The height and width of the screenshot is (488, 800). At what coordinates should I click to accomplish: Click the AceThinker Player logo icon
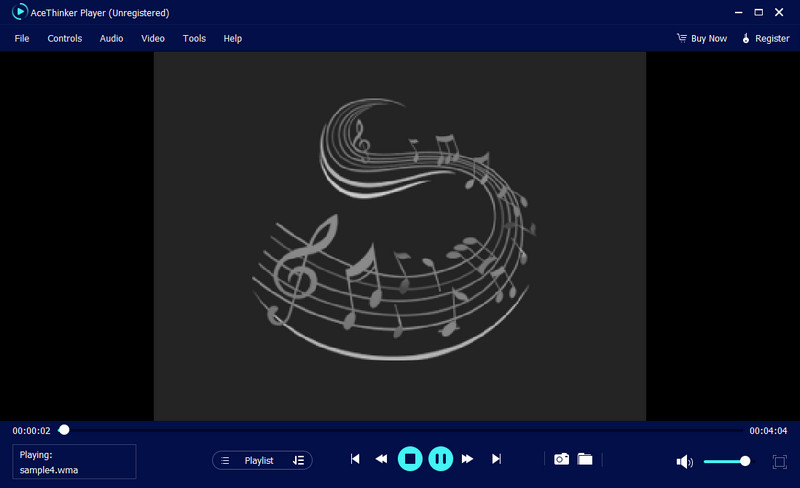pos(19,12)
